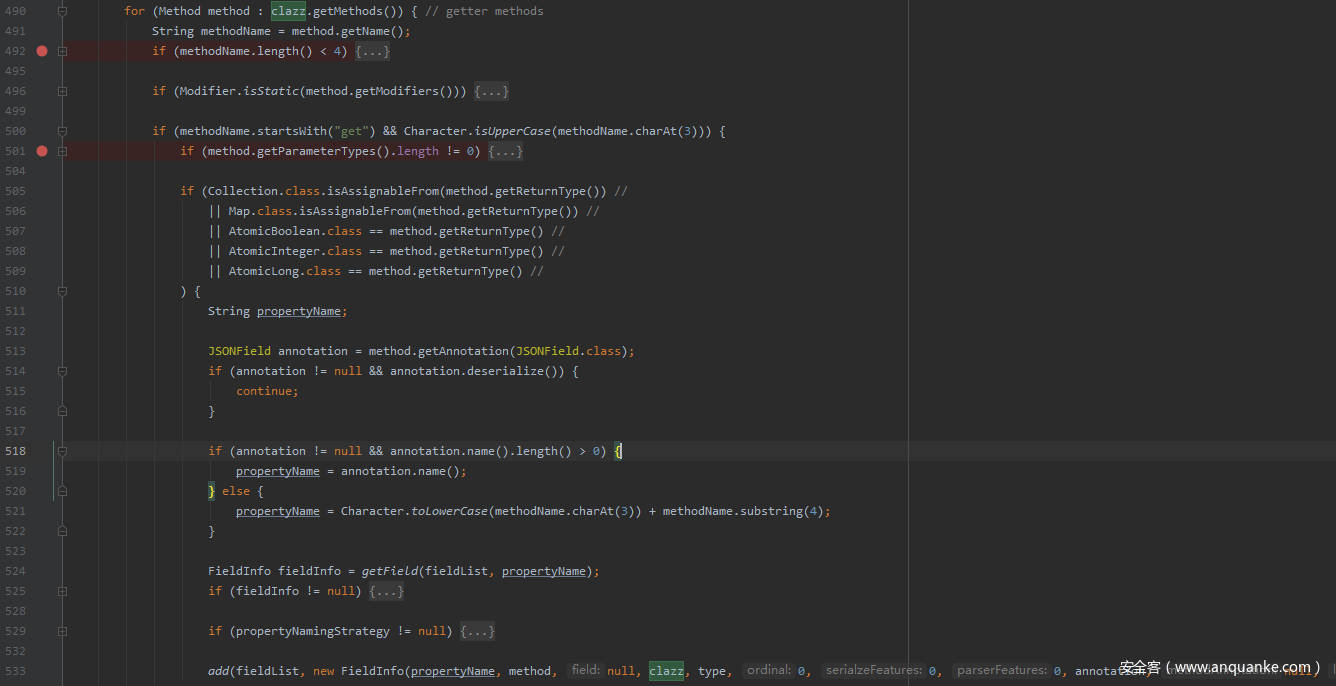Click the gutter fold icon at line 520
The image size is (1336, 686).
point(62,491)
